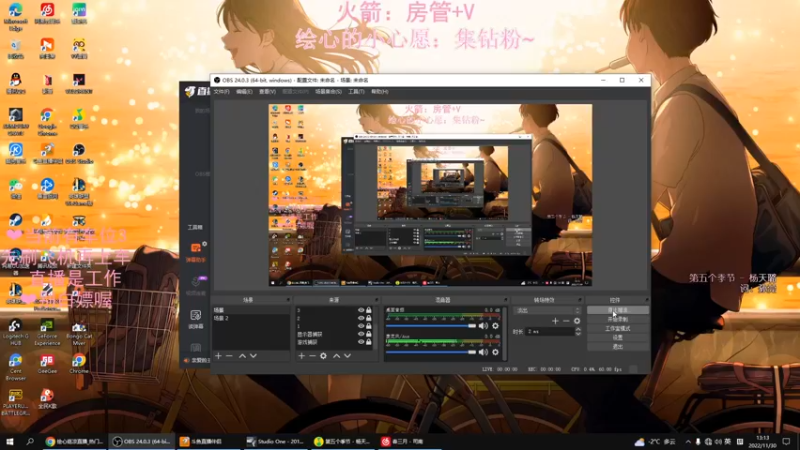Open 读弹幕 icon in streaming companion sidebar
Image resolution: width=800 pixels, height=450 pixels.
pos(196,319)
